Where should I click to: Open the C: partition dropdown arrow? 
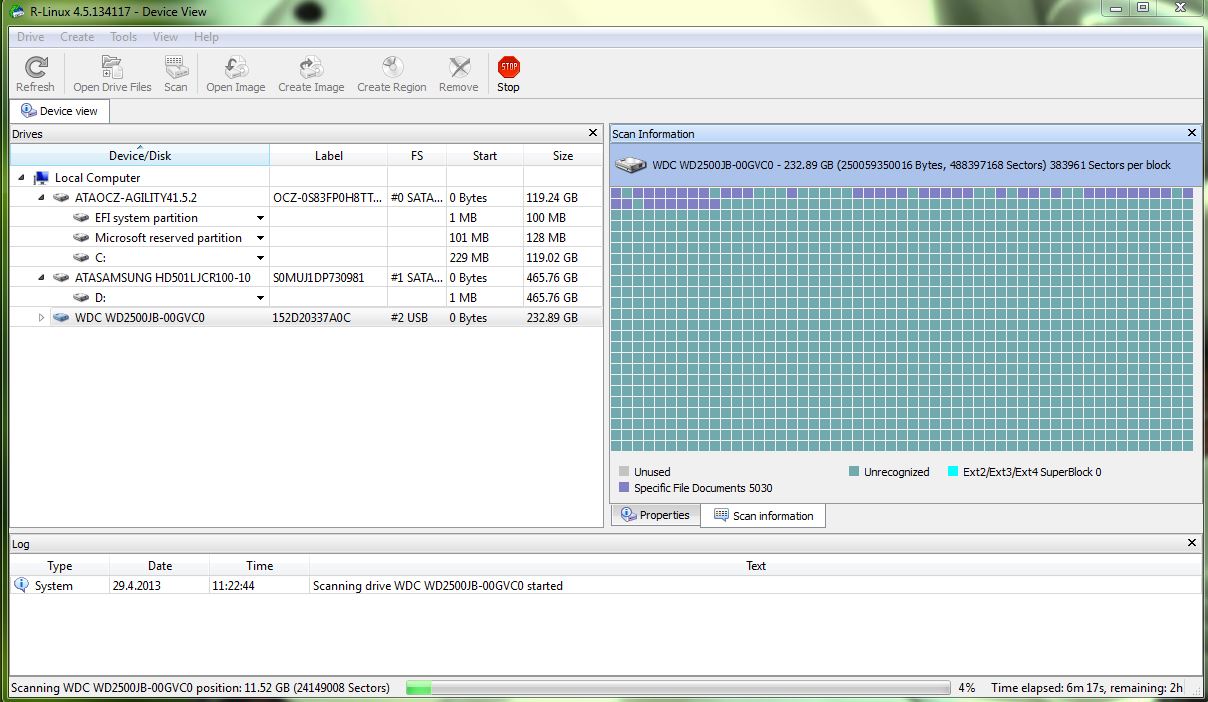pyautogui.click(x=260, y=258)
